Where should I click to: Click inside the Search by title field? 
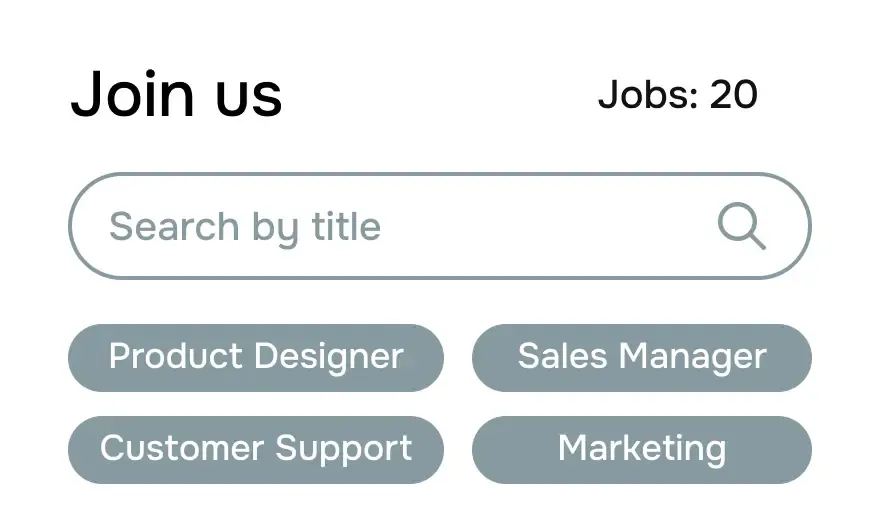pos(400,227)
